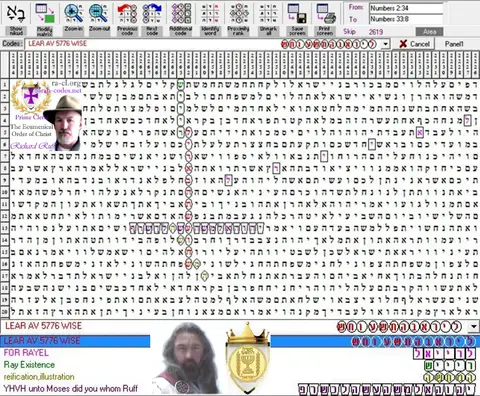Click matrix row number 20 header
Viewport: 480px width, 396px height.
tap(5, 312)
